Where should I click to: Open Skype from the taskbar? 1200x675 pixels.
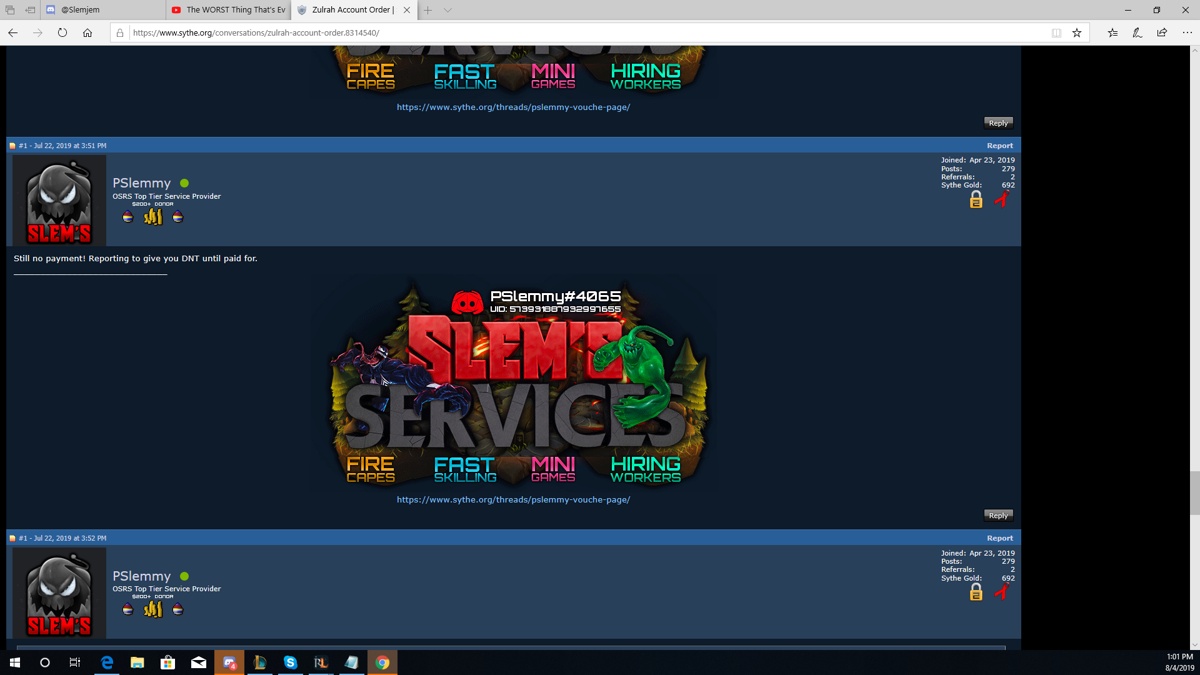tap(290, 662)
